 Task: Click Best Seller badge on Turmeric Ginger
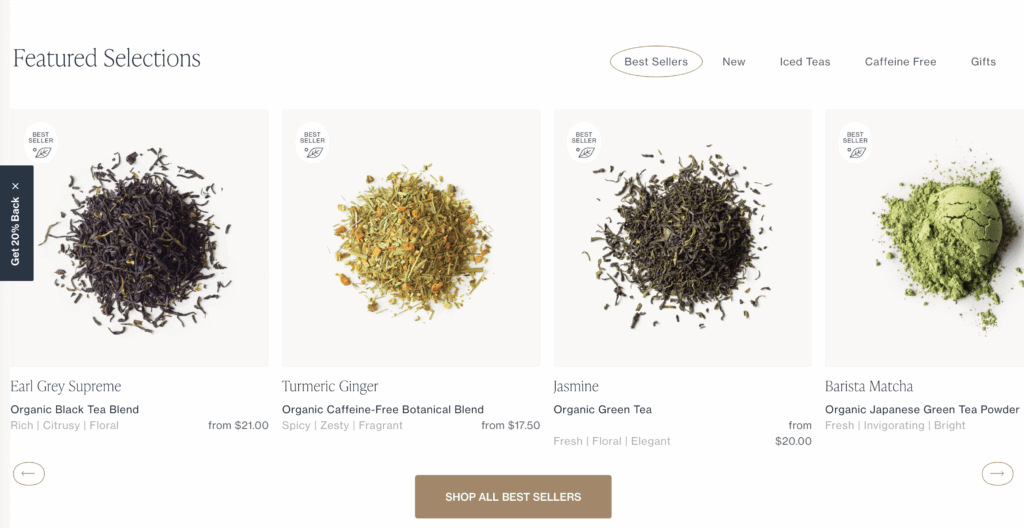[x=312, y=143]
